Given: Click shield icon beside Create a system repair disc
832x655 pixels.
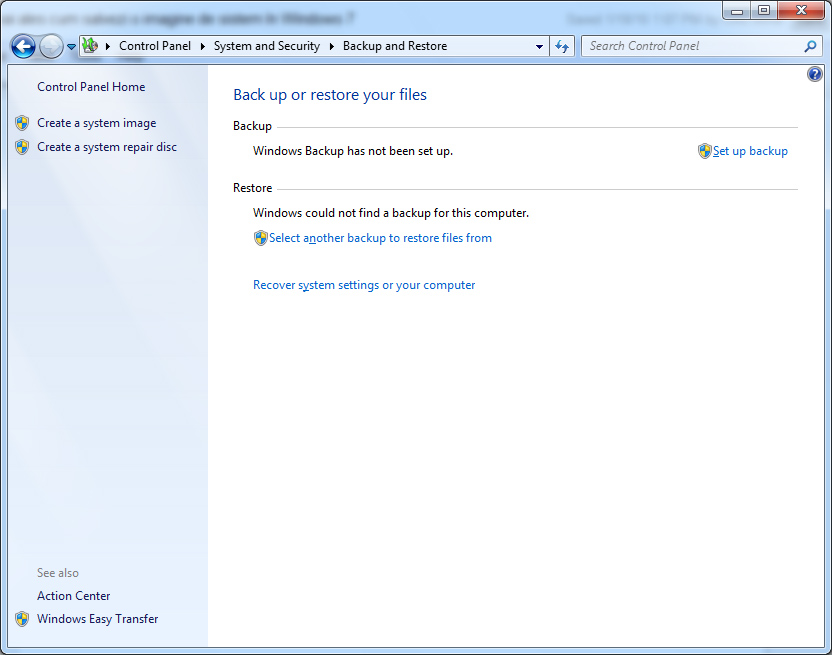Looking at the screenshot, I should point(22,147).
